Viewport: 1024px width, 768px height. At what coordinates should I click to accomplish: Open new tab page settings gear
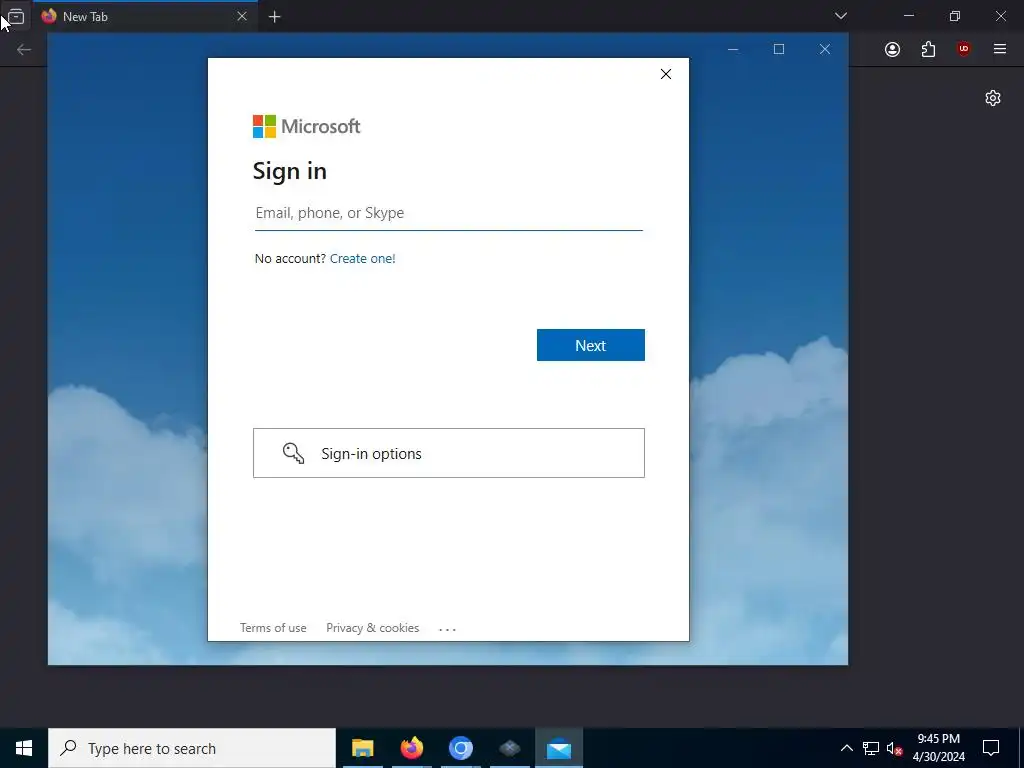tap(993, 98)
